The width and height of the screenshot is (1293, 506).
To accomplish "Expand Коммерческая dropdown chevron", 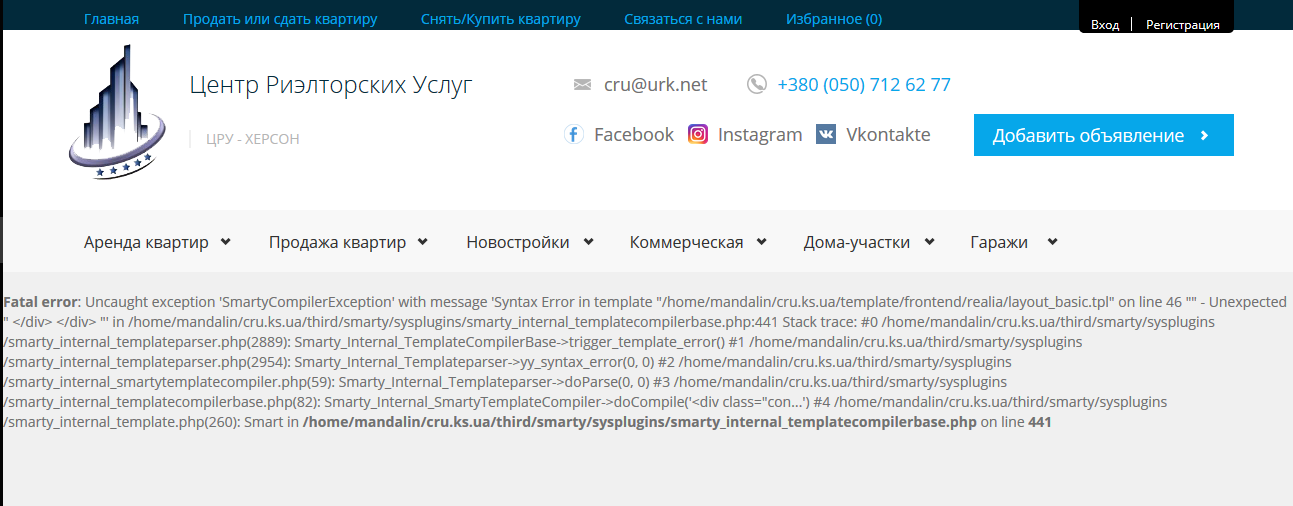I will tap(762, 242).
